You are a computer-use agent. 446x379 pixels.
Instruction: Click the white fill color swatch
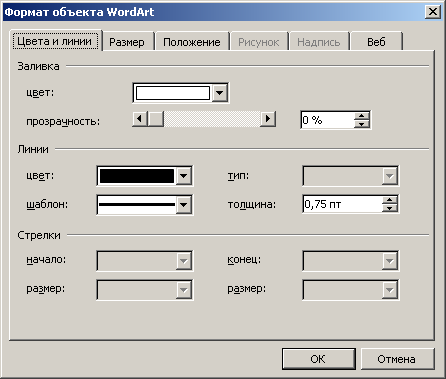[x=173, y=93]
